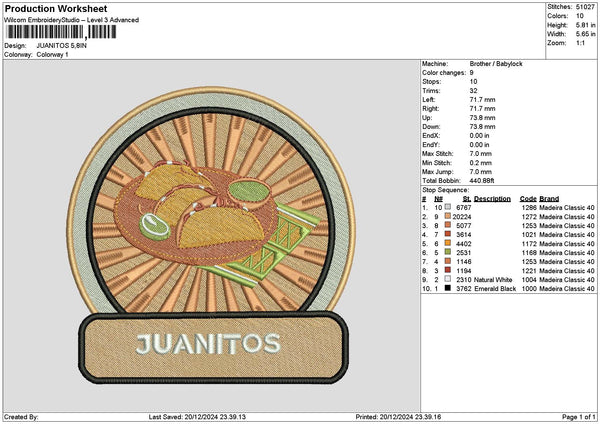Click the 'Right:' measurement label
This screenshot has height=424, width=600.
[430, 109]
